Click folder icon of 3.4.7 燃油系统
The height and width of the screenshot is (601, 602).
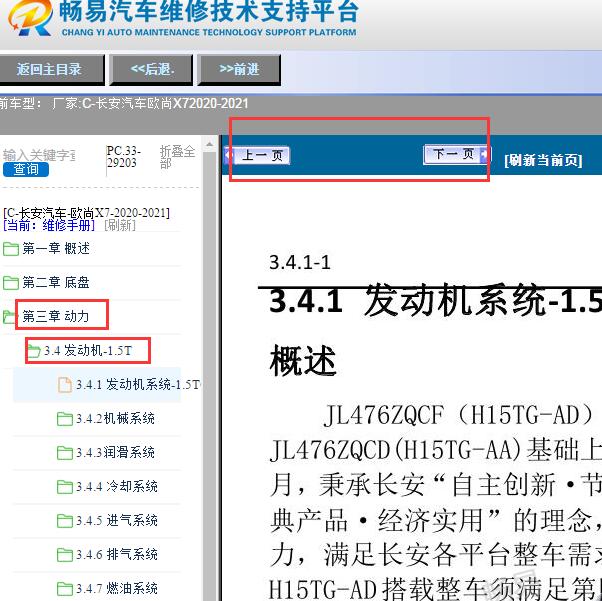coord(64,589)
